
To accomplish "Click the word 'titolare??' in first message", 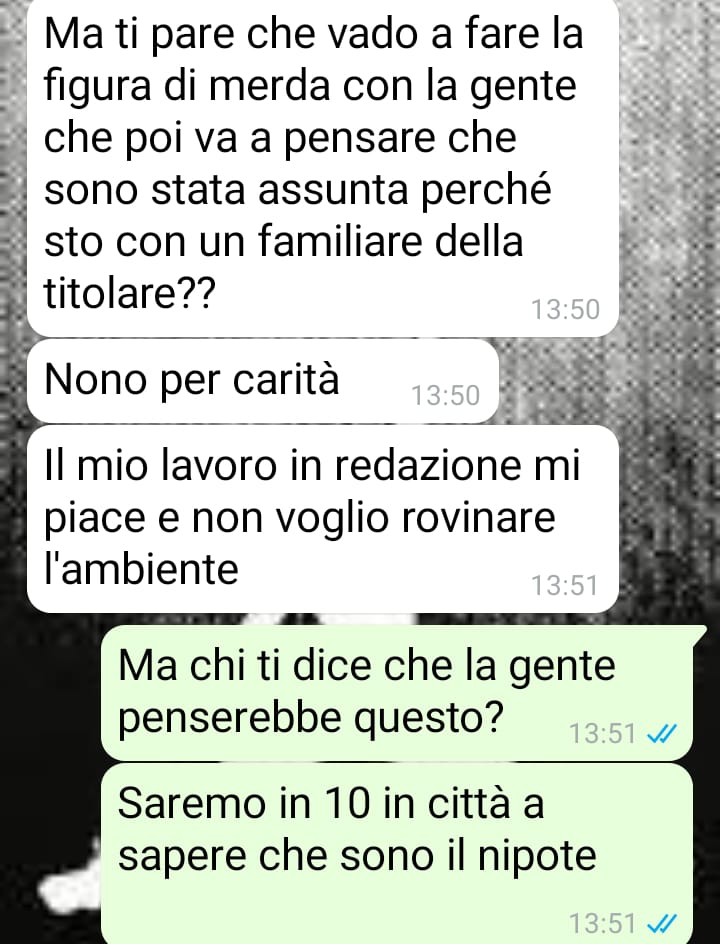I will point(129,294).
